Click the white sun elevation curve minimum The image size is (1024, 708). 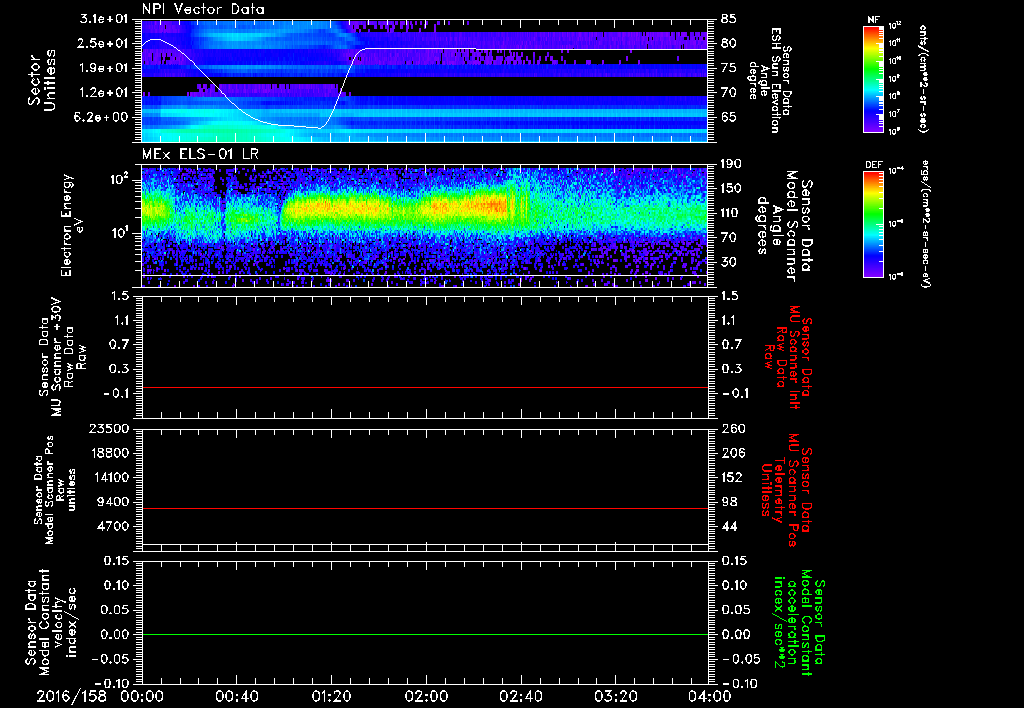319,127
